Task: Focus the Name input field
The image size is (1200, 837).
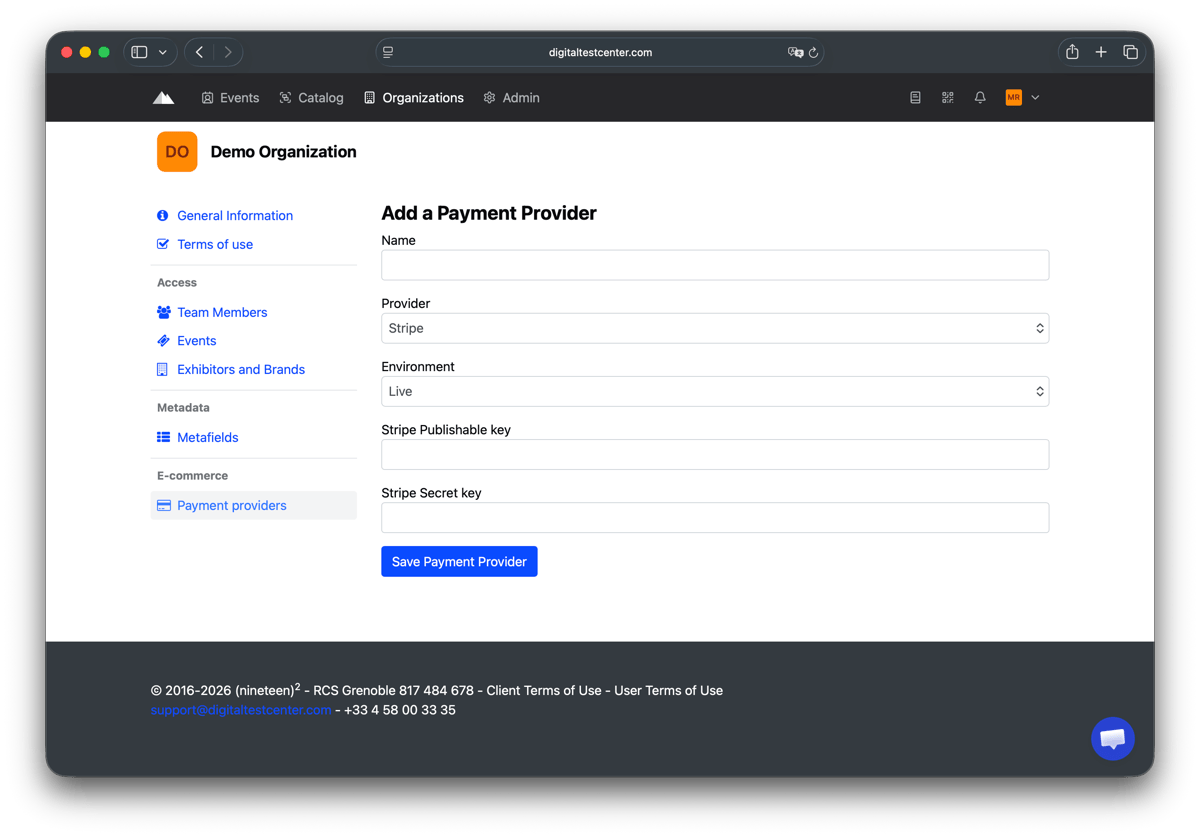Action: point(715,265)
